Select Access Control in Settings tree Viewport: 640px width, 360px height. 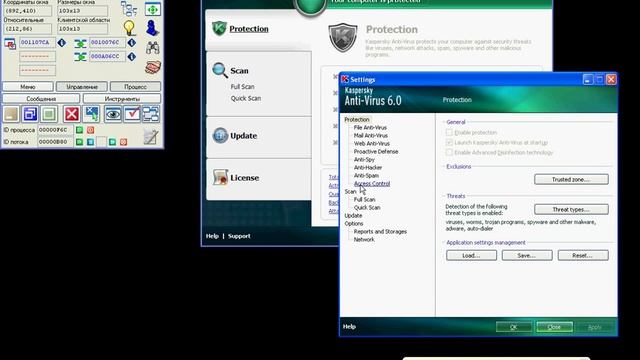tap(372, 184)
